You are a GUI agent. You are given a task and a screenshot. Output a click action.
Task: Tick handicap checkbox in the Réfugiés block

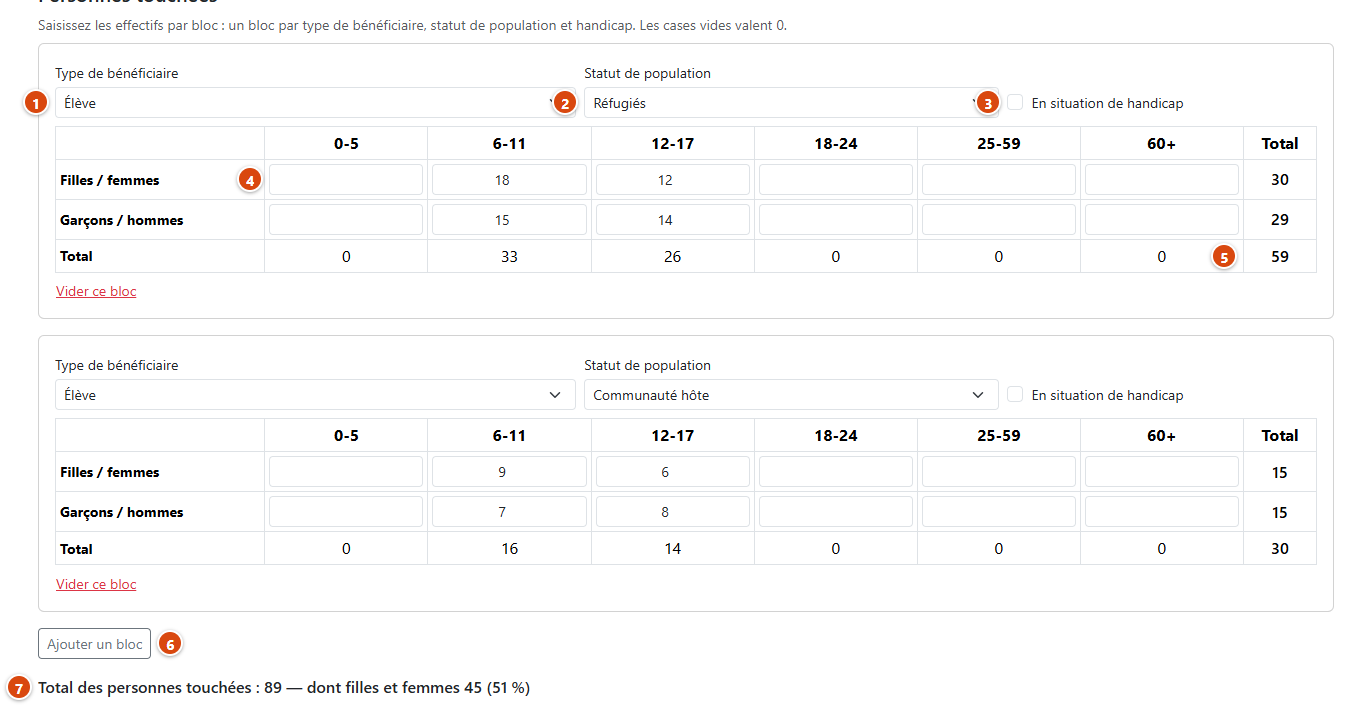point(1015,102)
